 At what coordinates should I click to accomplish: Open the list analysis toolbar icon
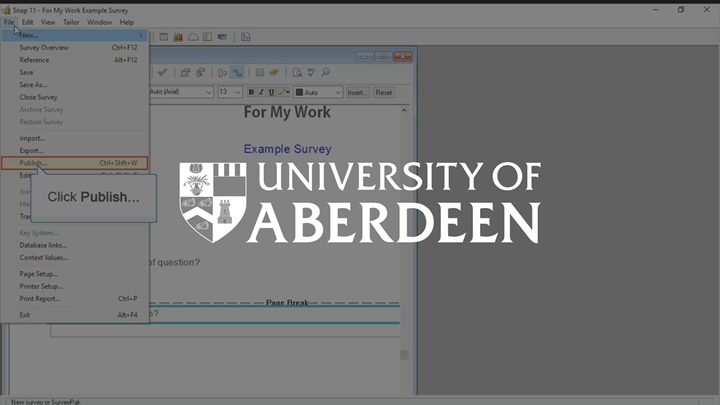[208, 37]
